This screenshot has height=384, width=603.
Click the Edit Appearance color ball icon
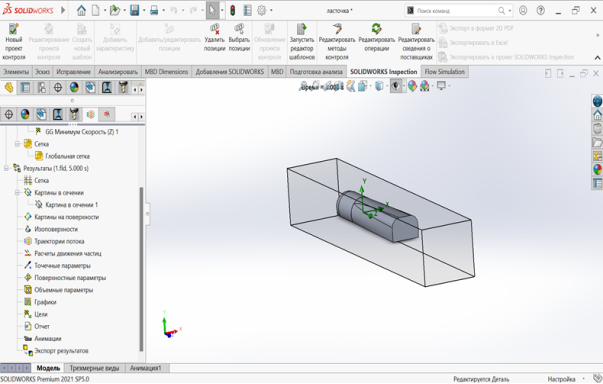click(412, 86)
